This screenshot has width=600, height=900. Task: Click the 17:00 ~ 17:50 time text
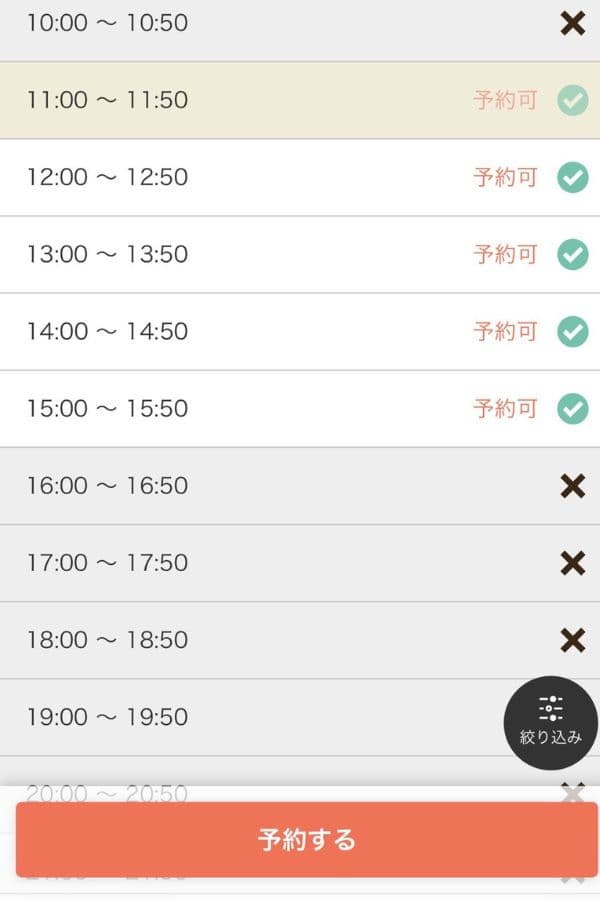tap(107, 562)
